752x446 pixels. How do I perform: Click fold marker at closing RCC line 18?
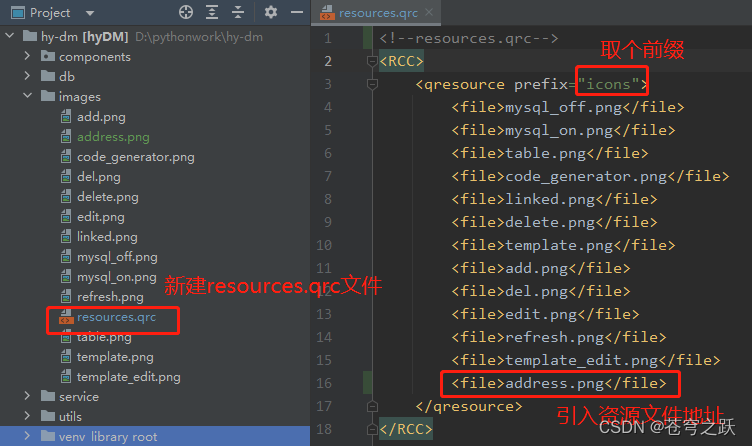click(x=372, y=429)
